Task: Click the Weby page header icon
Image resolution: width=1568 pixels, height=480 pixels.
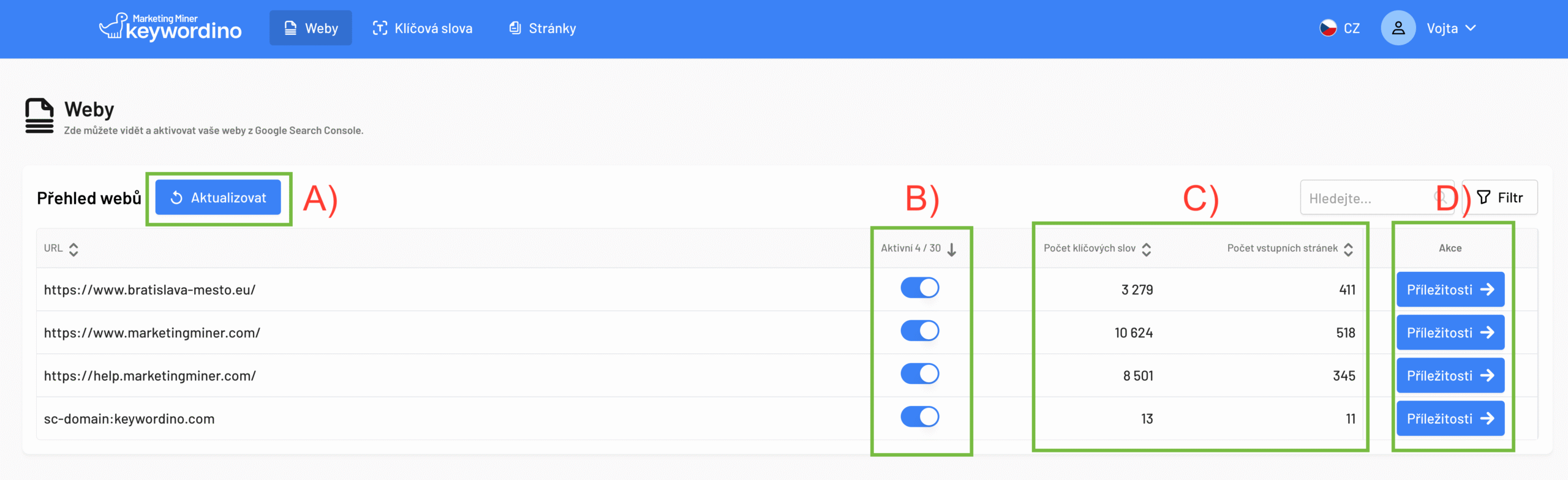Action: 39,116
